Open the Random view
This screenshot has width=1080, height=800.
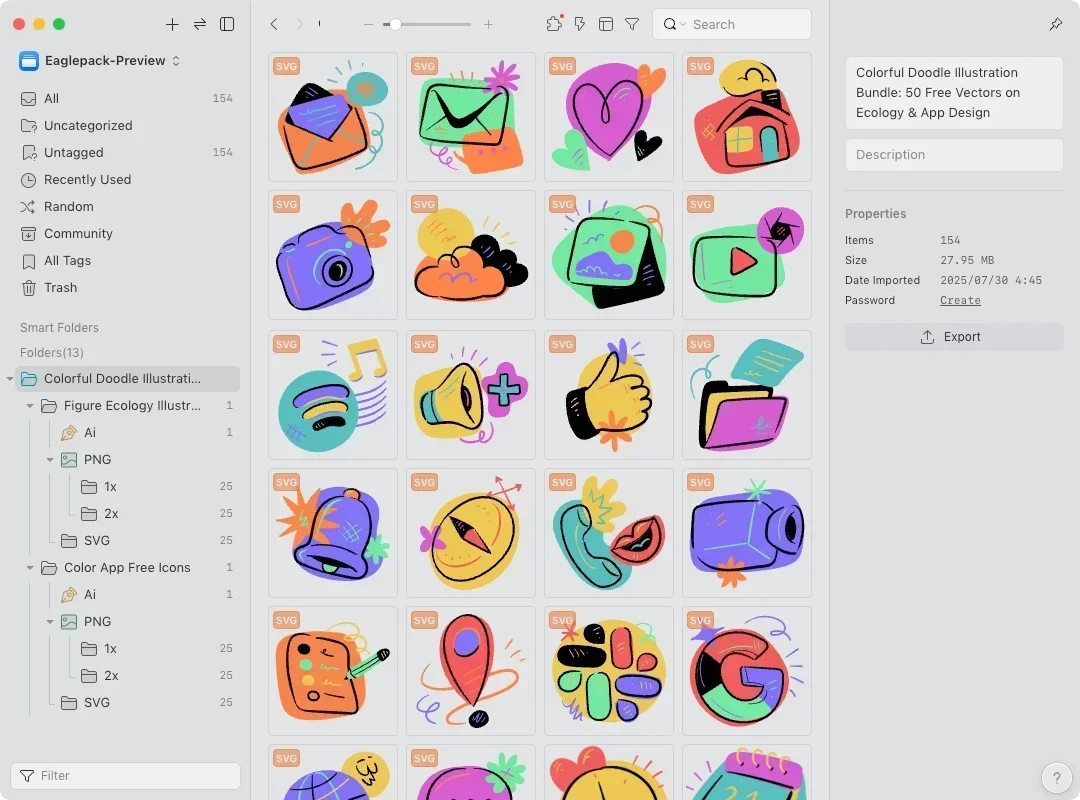(x=127, y=207)
